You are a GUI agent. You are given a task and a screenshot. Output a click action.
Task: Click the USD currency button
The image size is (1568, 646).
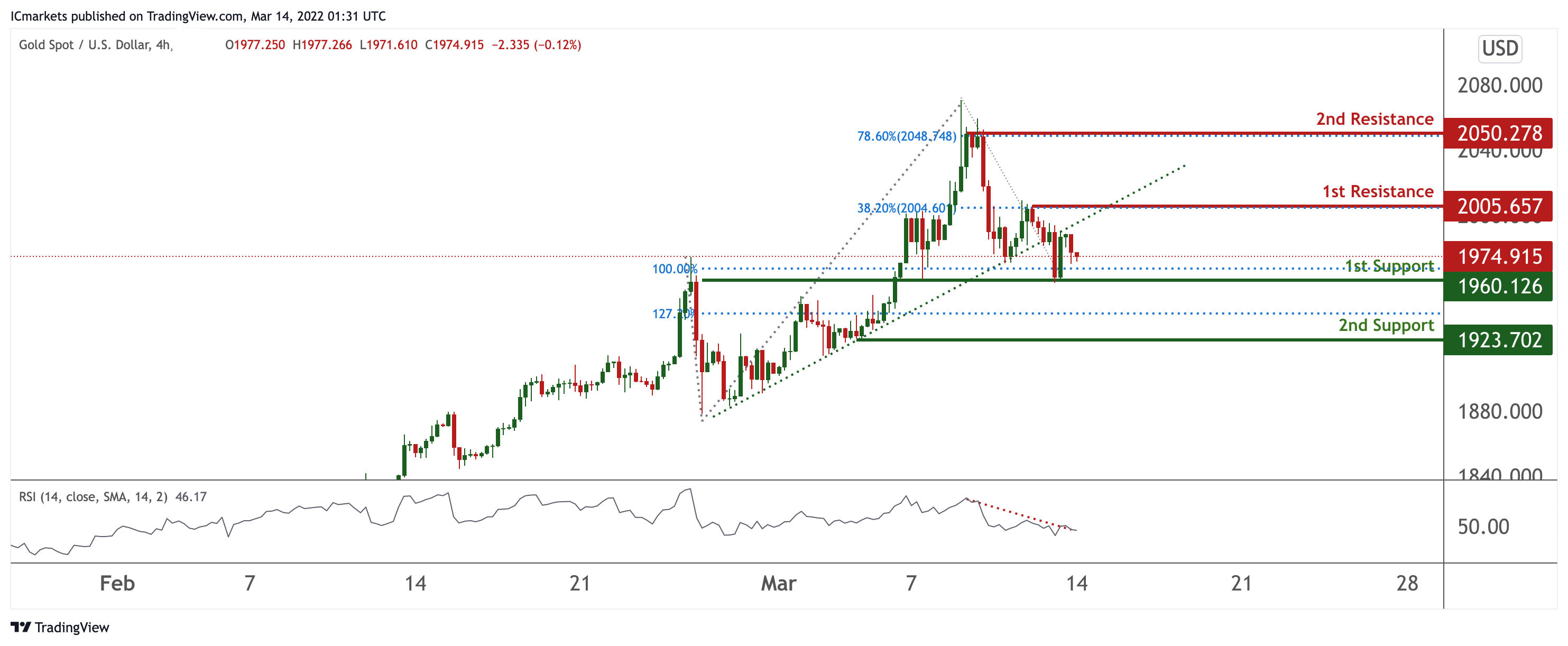(1499, 48)
